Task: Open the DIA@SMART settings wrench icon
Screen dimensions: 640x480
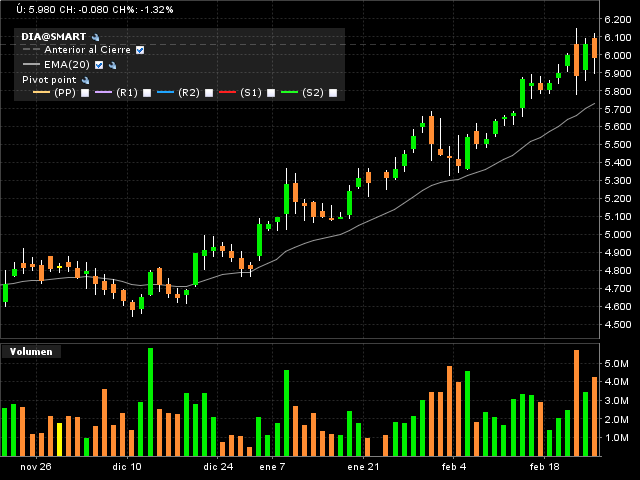Action: click(x=96, y=37)
